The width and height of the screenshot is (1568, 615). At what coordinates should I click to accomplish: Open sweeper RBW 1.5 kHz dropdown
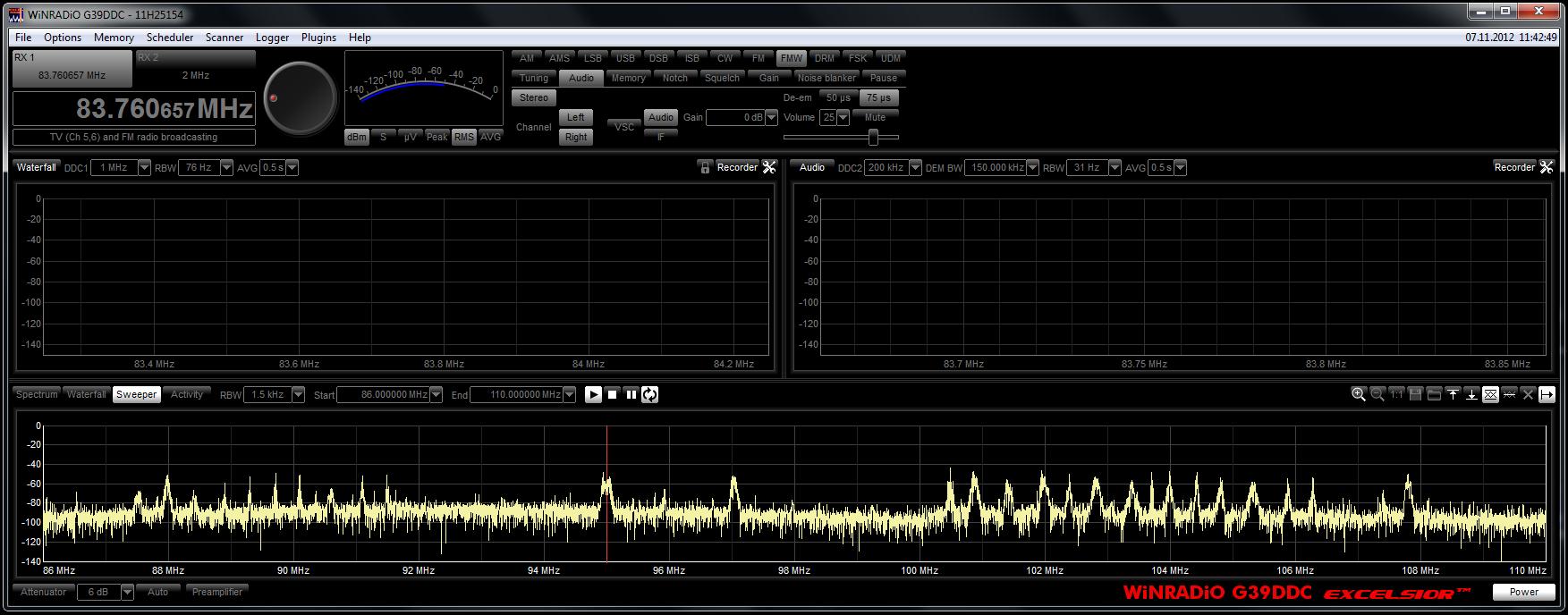(298, 394)
